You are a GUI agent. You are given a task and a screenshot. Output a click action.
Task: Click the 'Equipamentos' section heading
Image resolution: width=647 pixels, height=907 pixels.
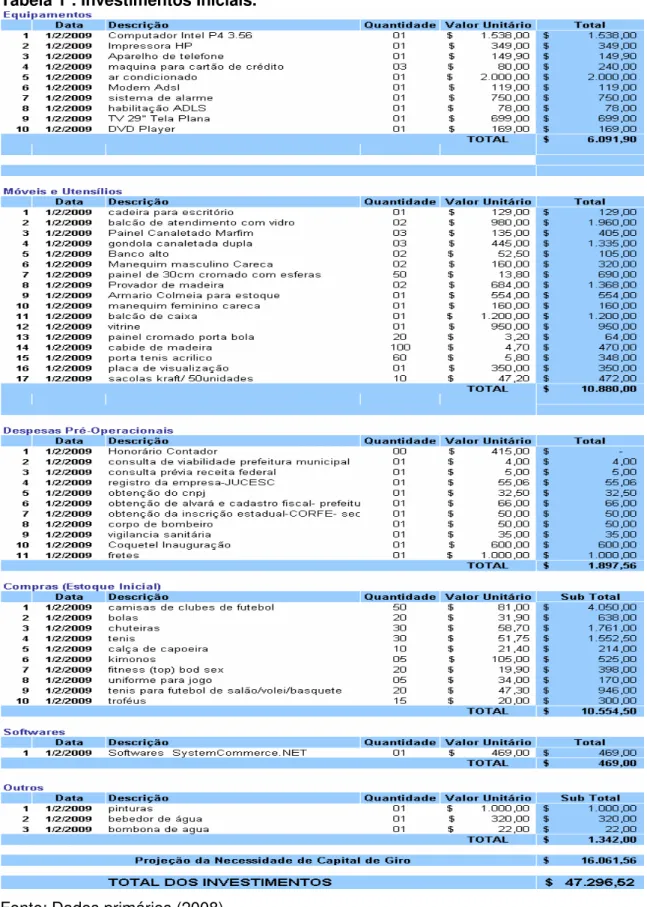click(x=47, y=14)
